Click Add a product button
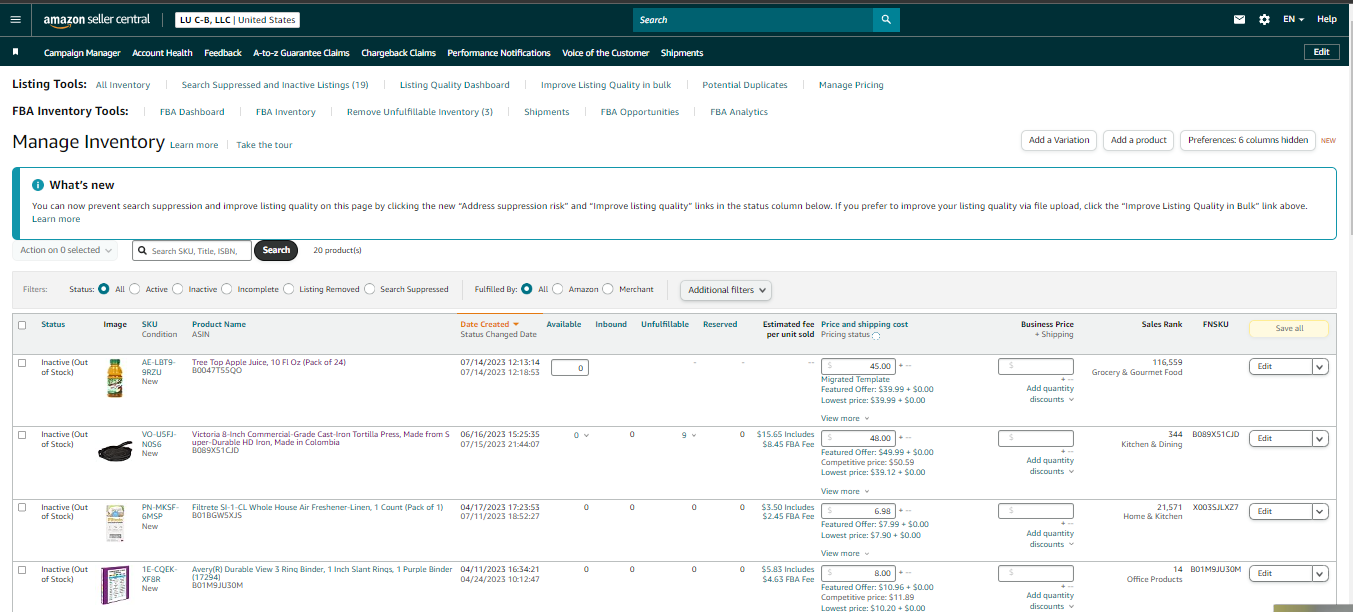 [x=1139, y=140]
